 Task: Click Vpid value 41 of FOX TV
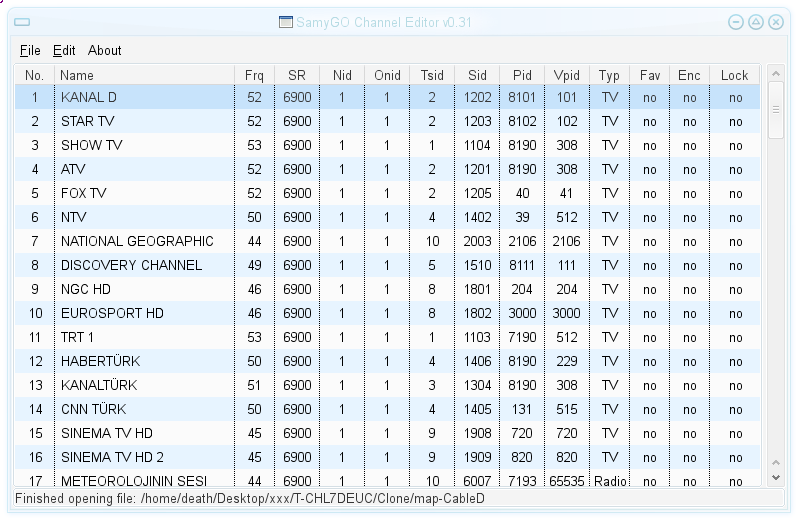point(567,193)
